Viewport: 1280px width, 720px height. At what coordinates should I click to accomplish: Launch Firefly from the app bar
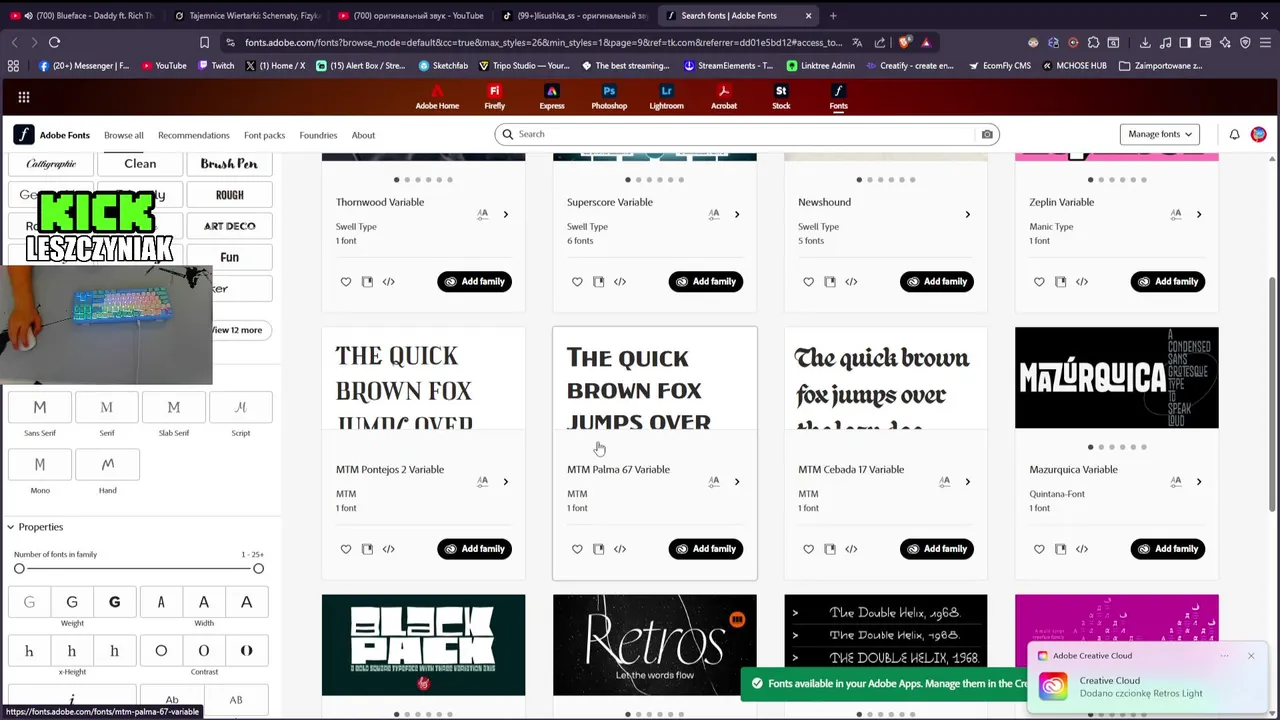(494, 97)
